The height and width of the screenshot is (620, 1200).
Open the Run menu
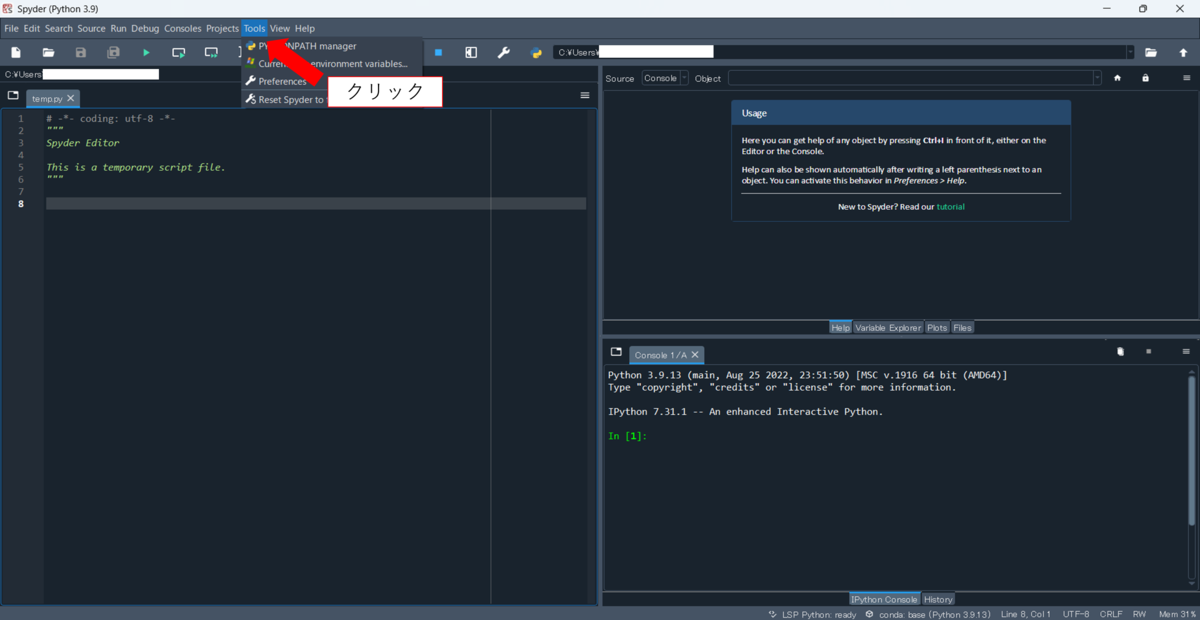click(x=118, y=29)
